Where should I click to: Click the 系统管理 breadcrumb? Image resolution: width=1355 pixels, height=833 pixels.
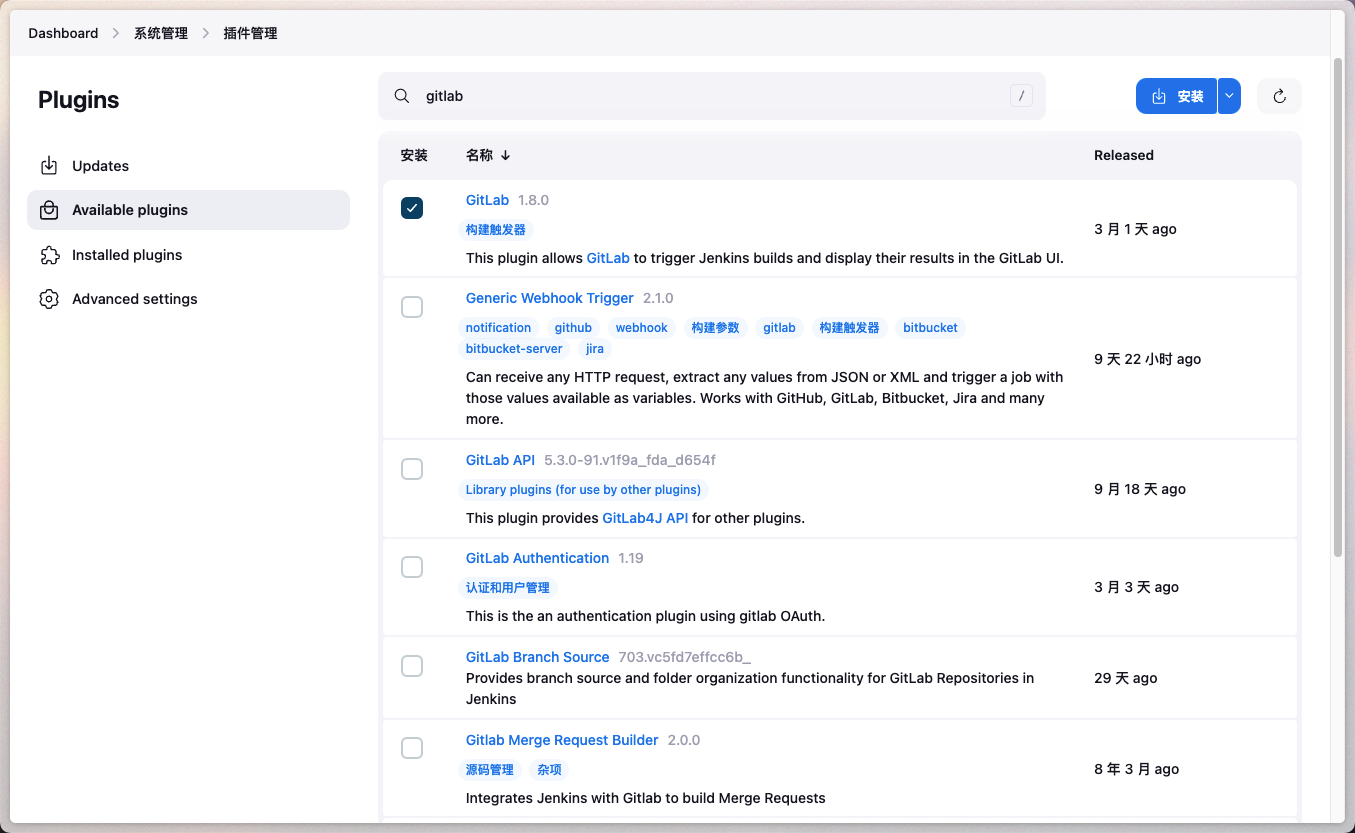tap(161, 33)
